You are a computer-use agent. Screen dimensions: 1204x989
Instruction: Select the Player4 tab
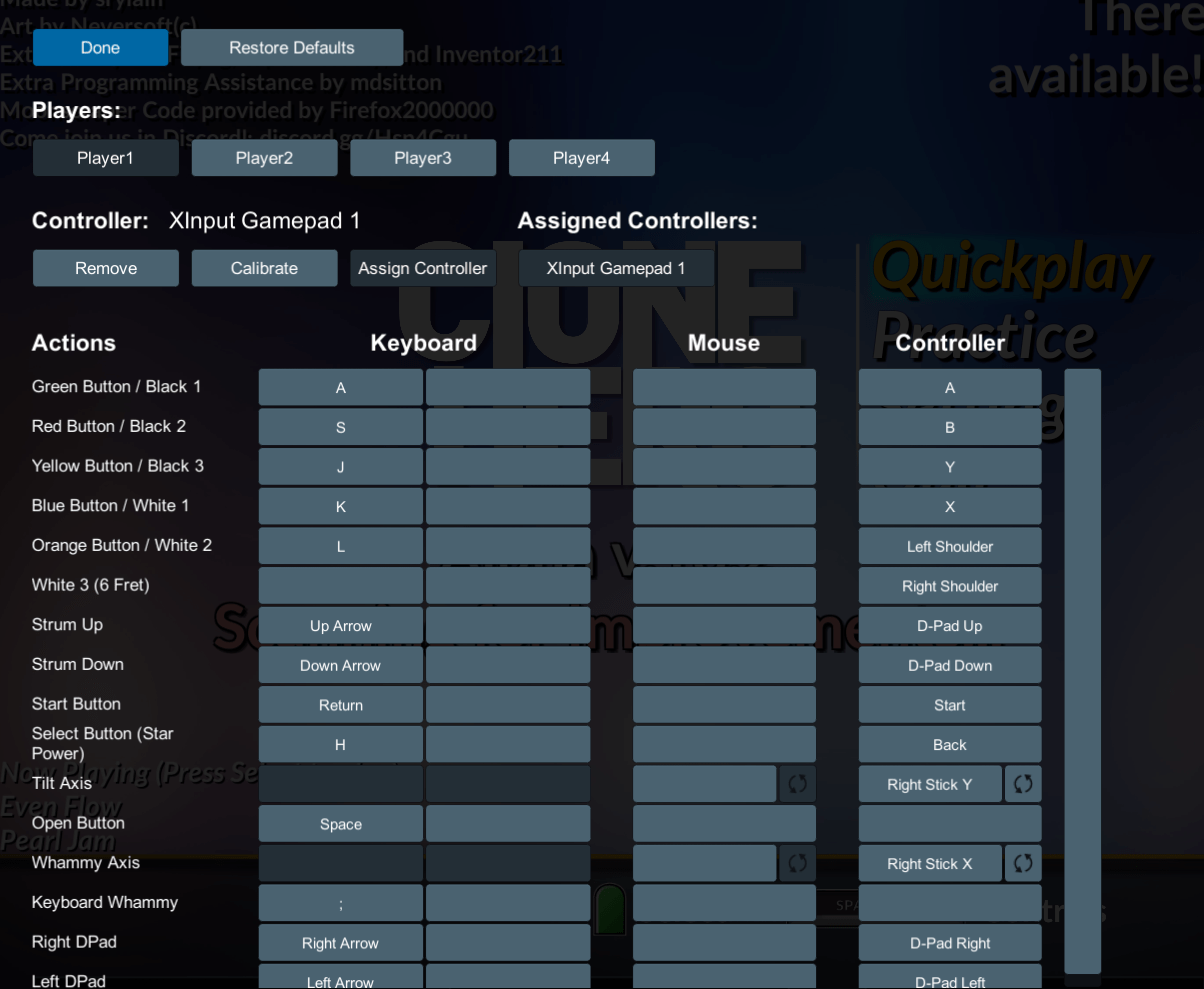[582, 157]
